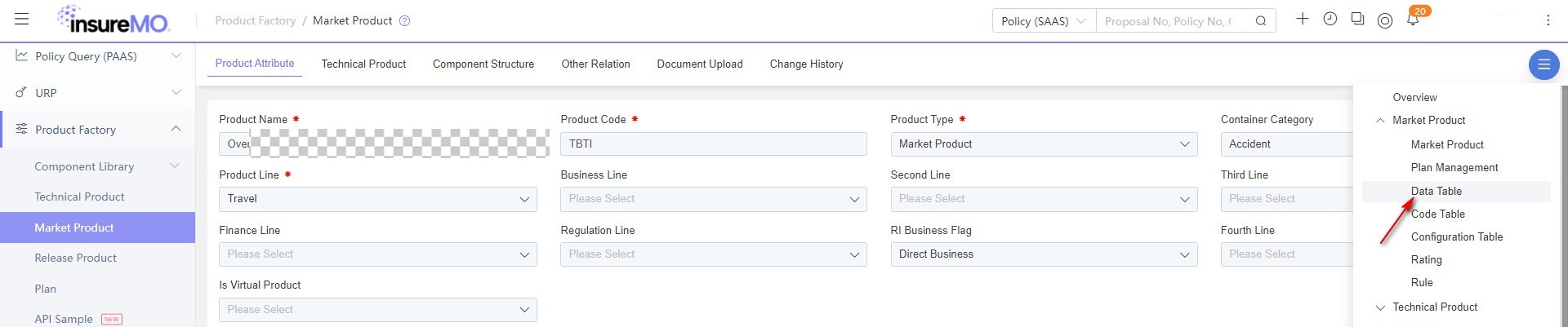1568x327 pixels.
Task: Open the RI Business Flag dropdown
Action: click(1044, 254)
